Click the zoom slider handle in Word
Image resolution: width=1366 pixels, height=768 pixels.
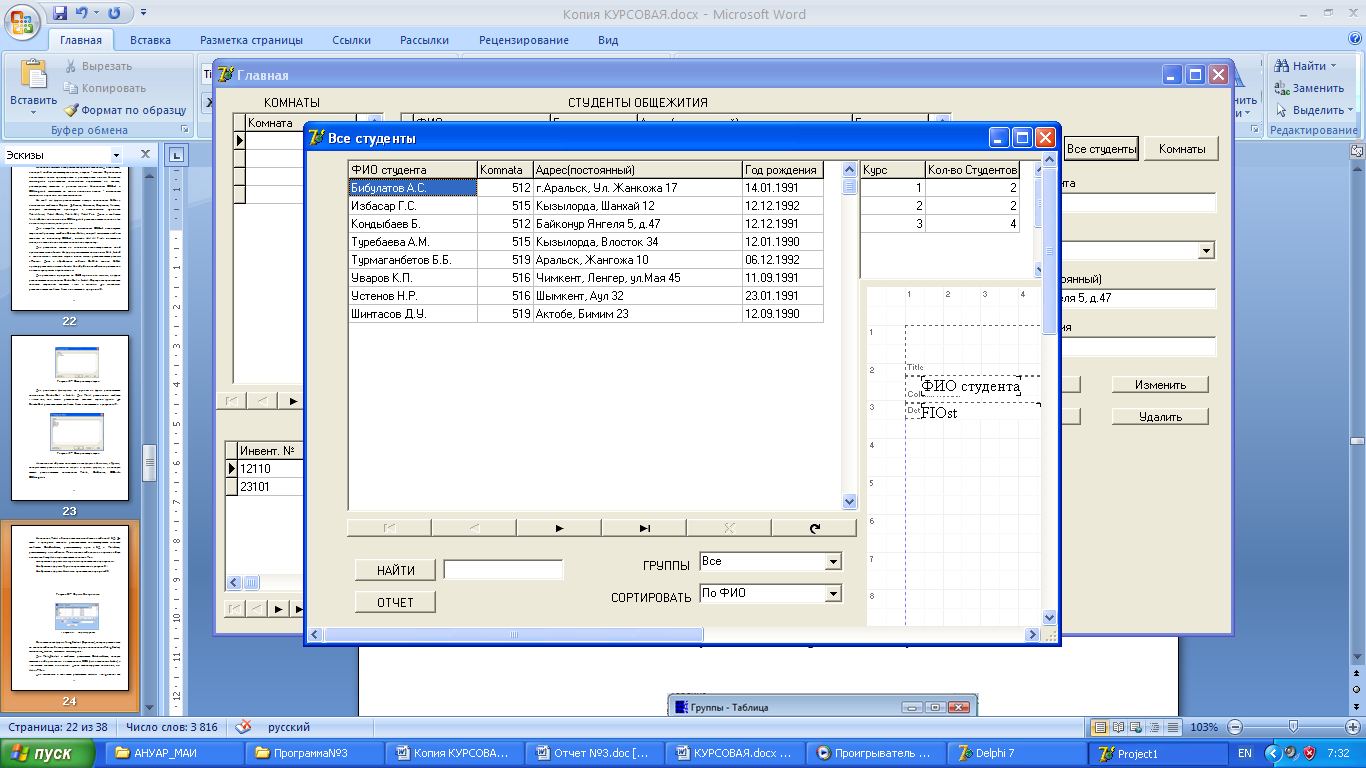pos(1293,727)
